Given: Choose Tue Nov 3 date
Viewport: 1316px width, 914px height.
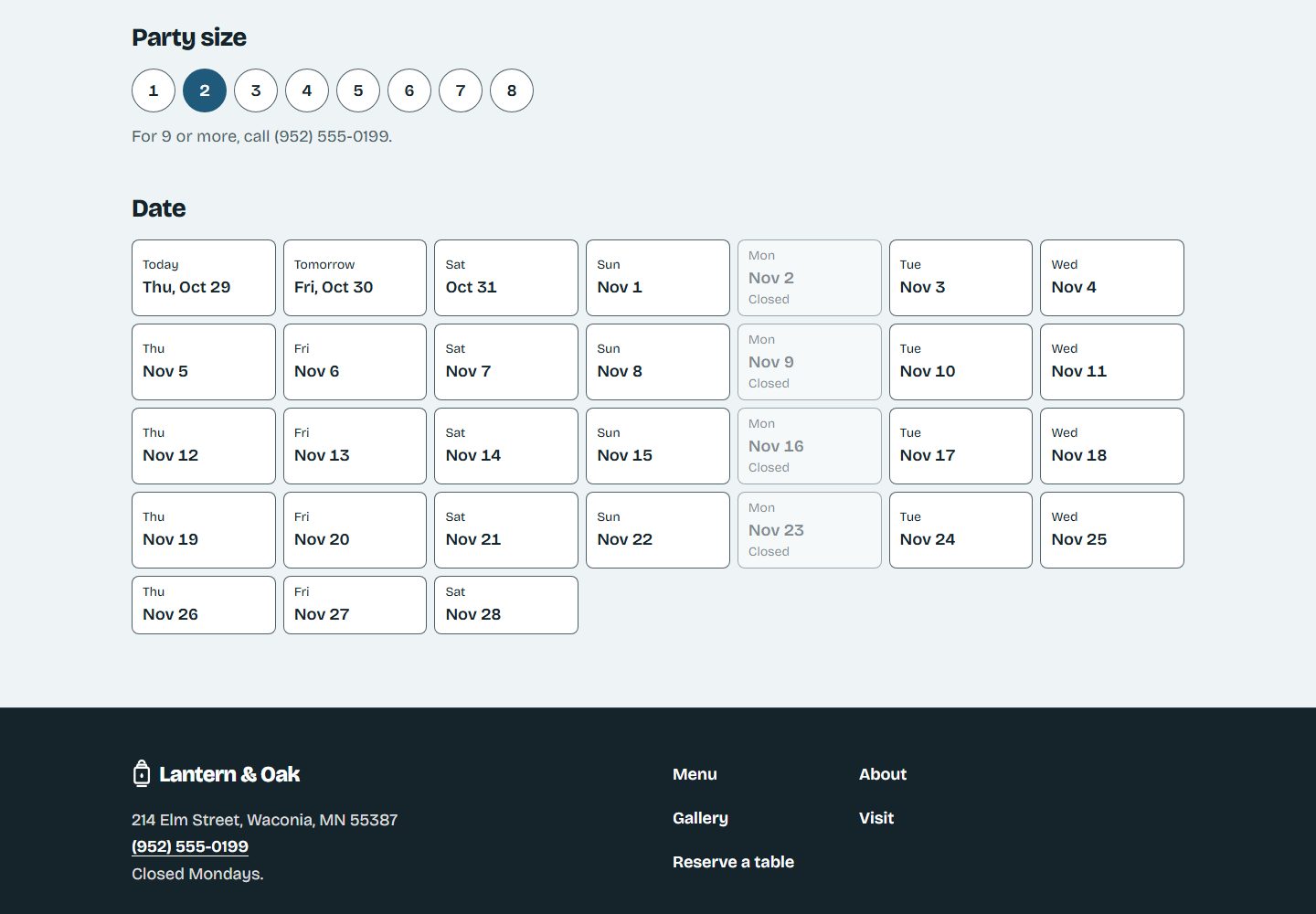Looking at the screenshot, I should coord(960,278).
